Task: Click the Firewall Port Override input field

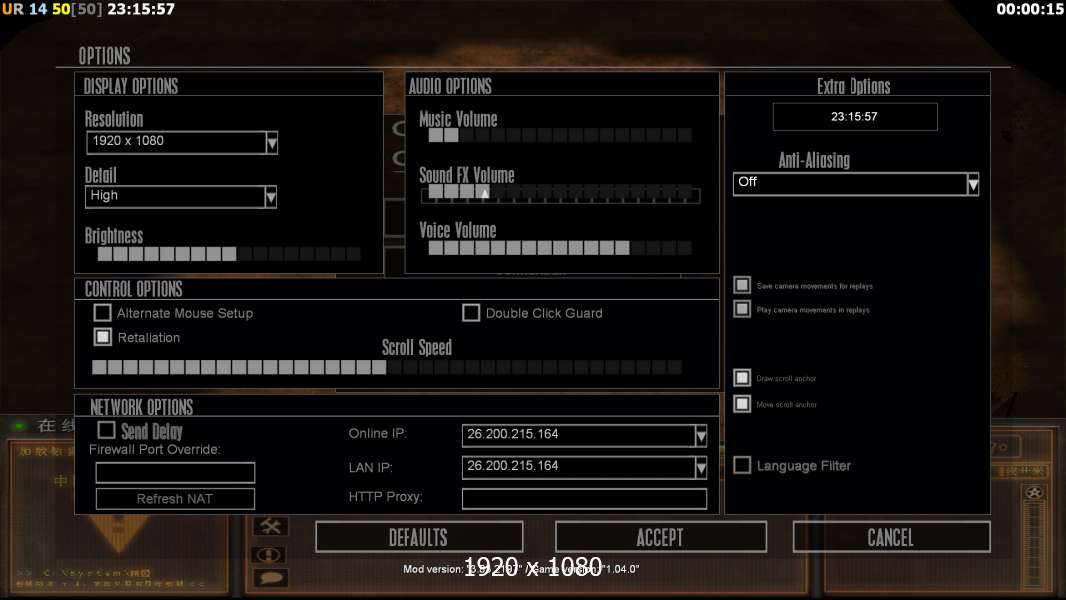Action: [x=175, y=472]
